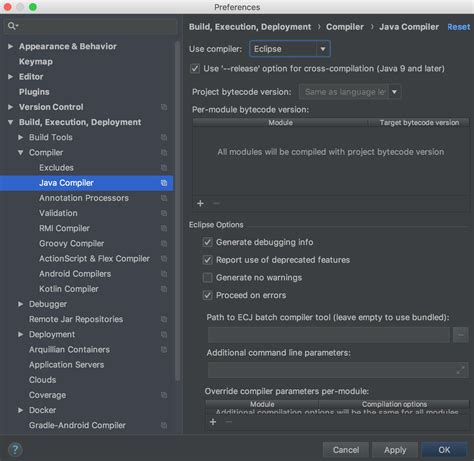This screenshot has width=474, height=461.
Task: Click the Compilation options column header
Action: point(394,404)
